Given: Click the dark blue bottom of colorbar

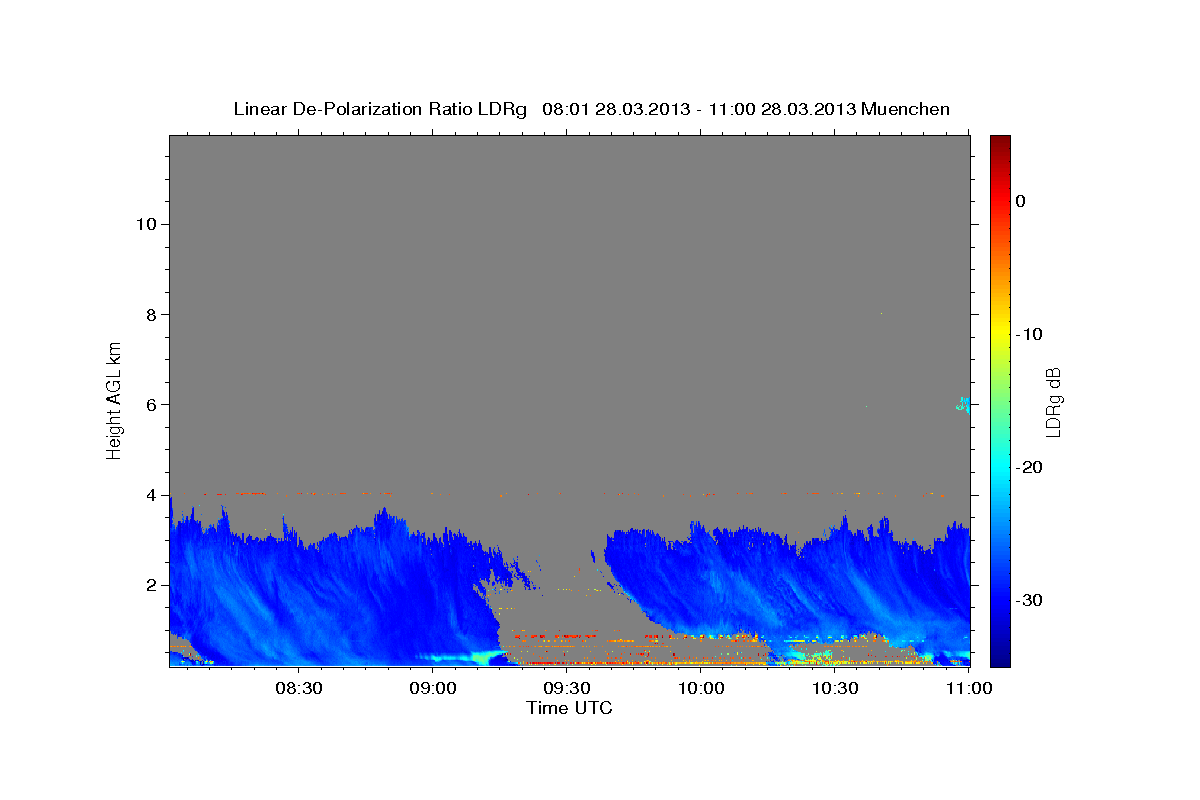Looking at the screenshot, I should [x=1000, y=658].
